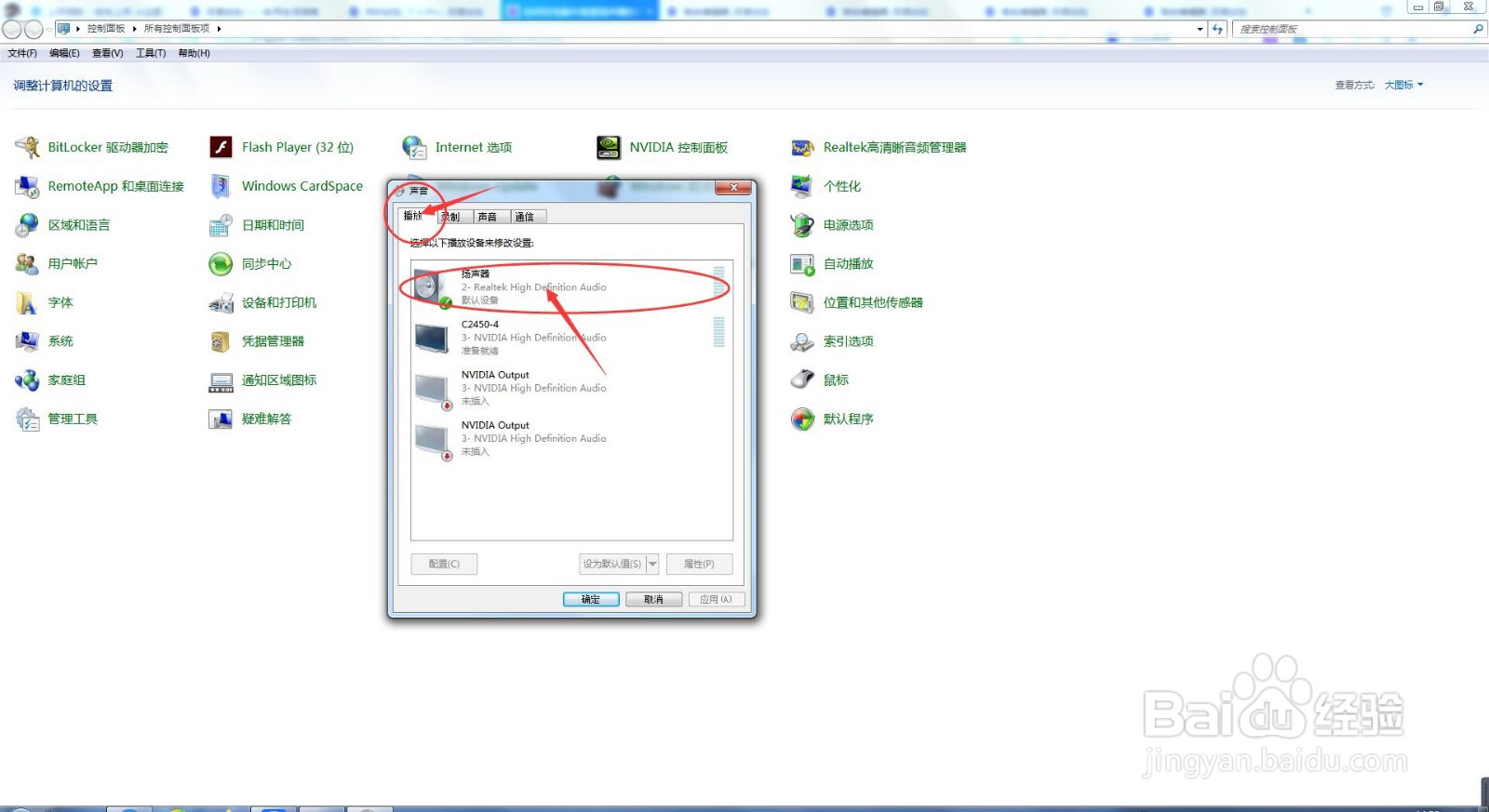Screen dimensions: 1489x812
Task: Open 区域和语言 globe icon
Action: [27, 225]
